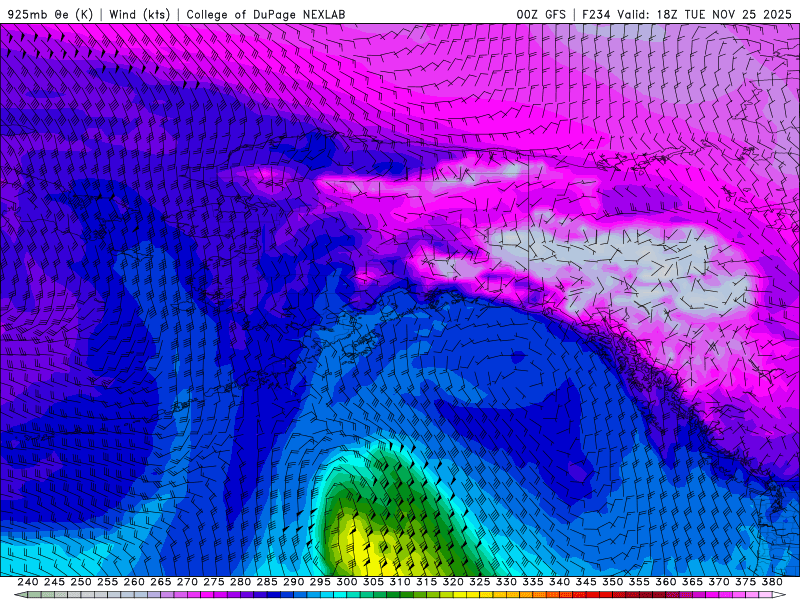This screenshot has width=800, height=600.
Task: Click the 360 value on the color scale
Action: [x=665, y=582]
